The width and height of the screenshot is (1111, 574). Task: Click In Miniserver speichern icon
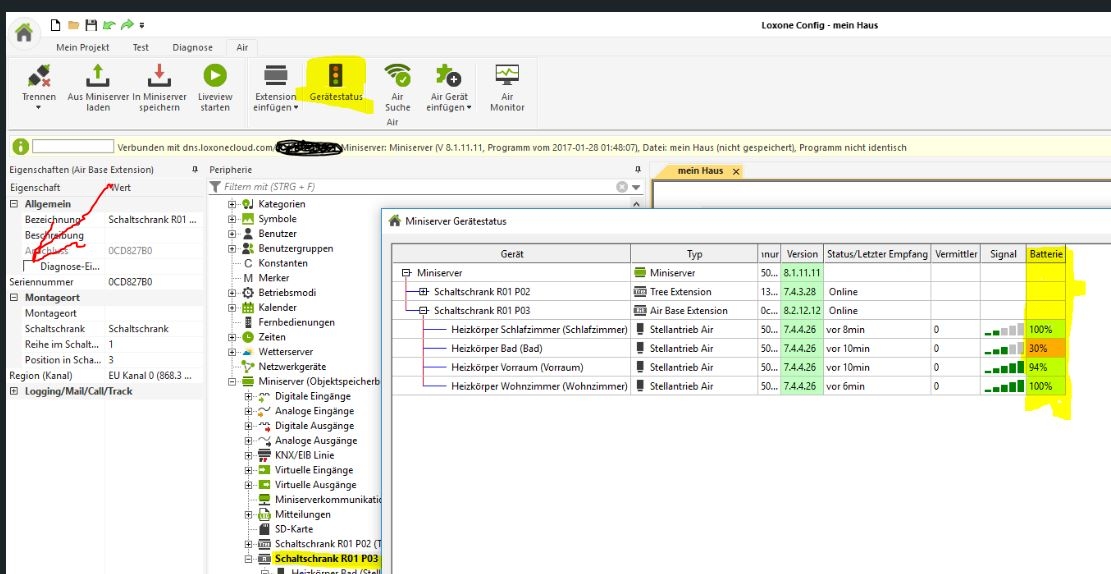159,76
